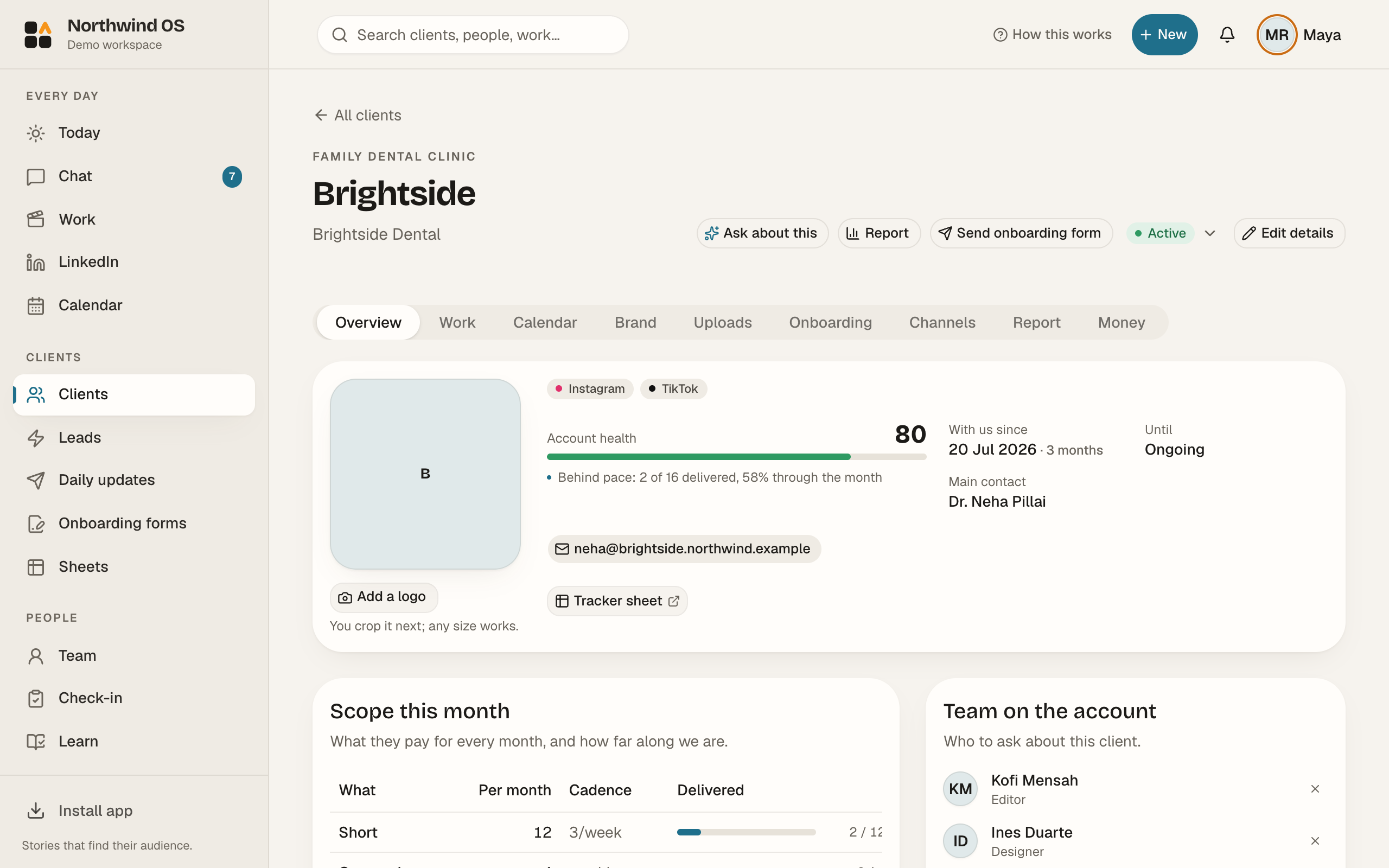Open Chat from the sidebar

[133, 176]
